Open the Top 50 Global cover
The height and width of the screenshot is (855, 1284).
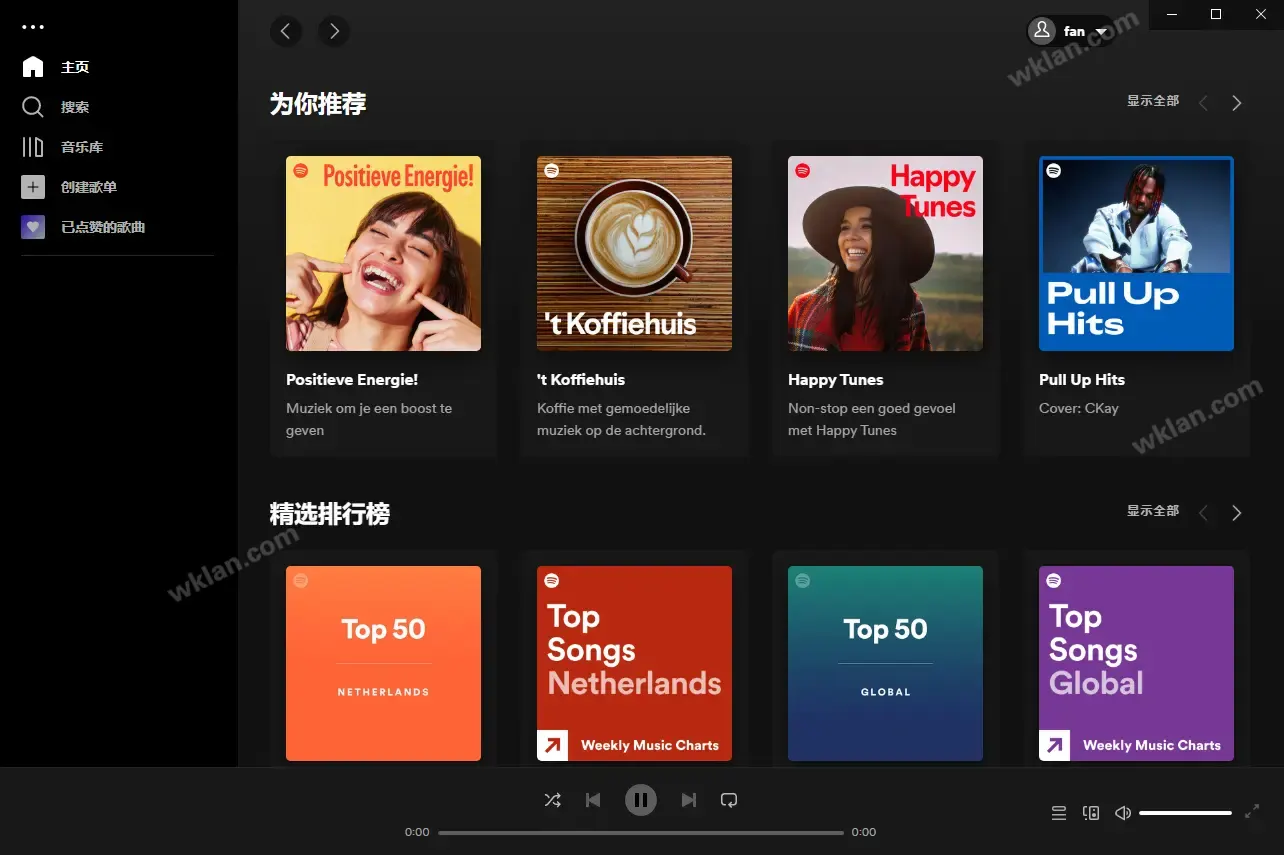click(885, 663)
